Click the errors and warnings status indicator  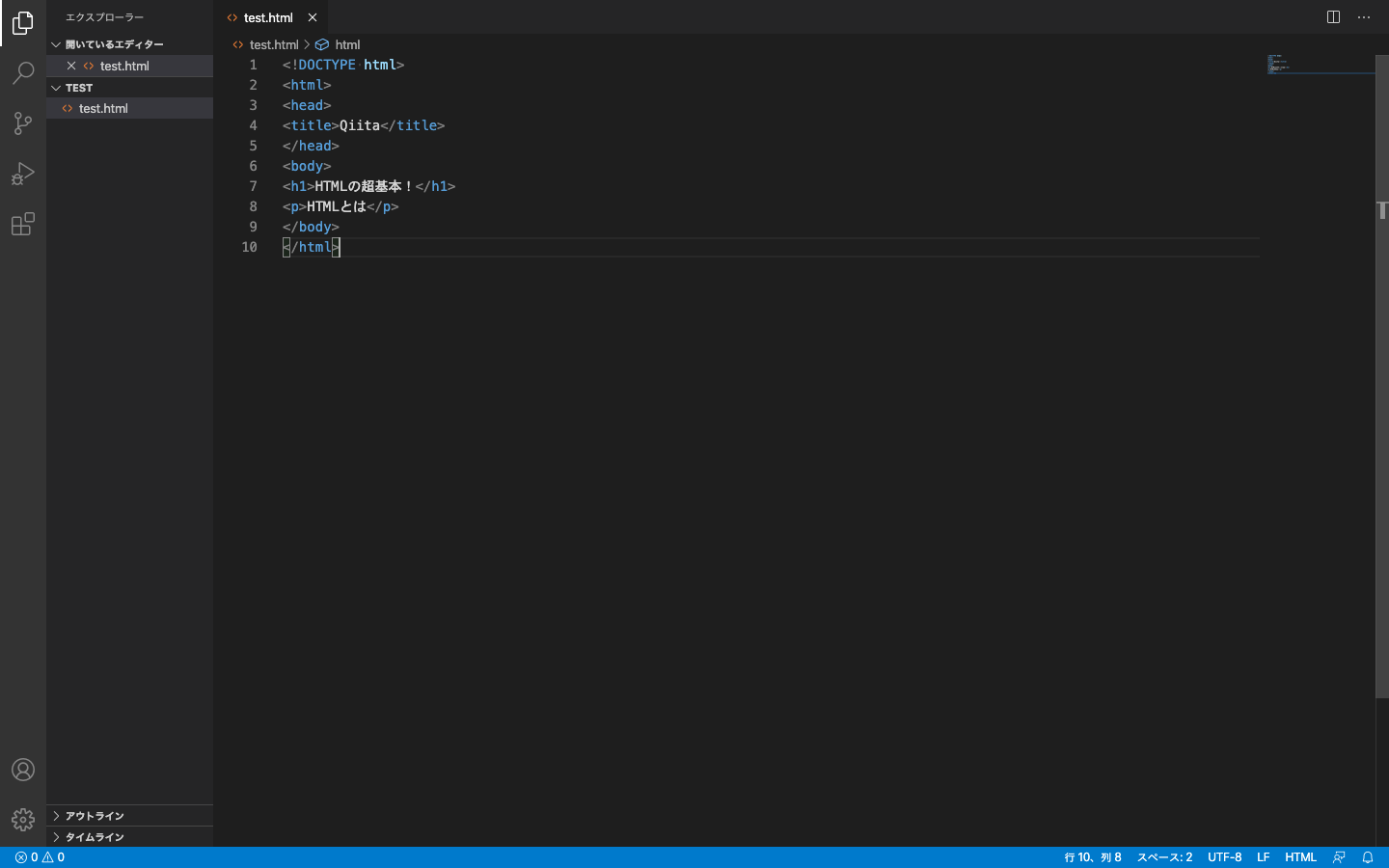[x=40, y=857]
